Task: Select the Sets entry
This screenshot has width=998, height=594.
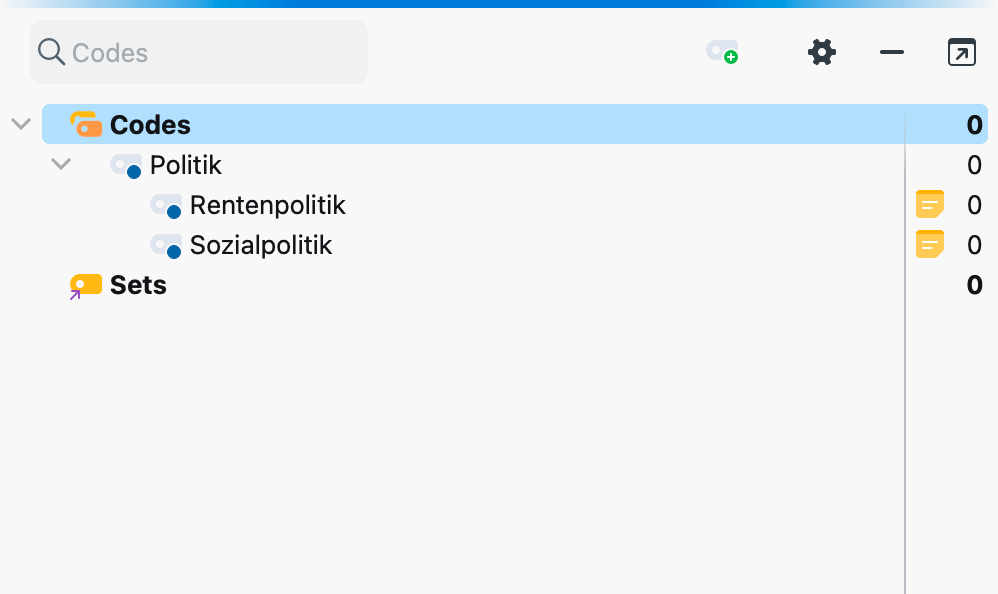Action: click(x=138, y=285)
